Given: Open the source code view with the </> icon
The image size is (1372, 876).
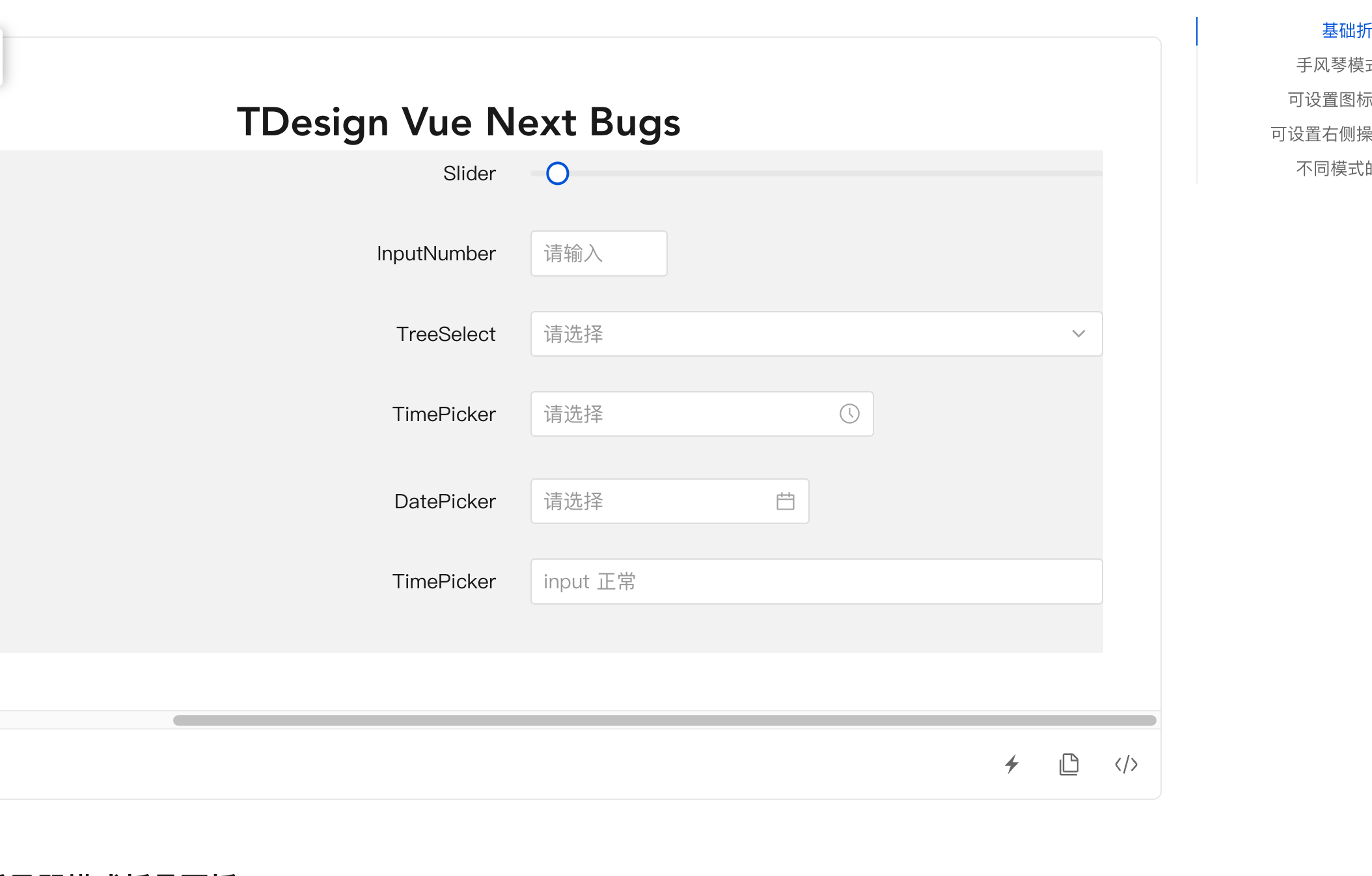Looking at the screenshot, I should [1125, 764].
